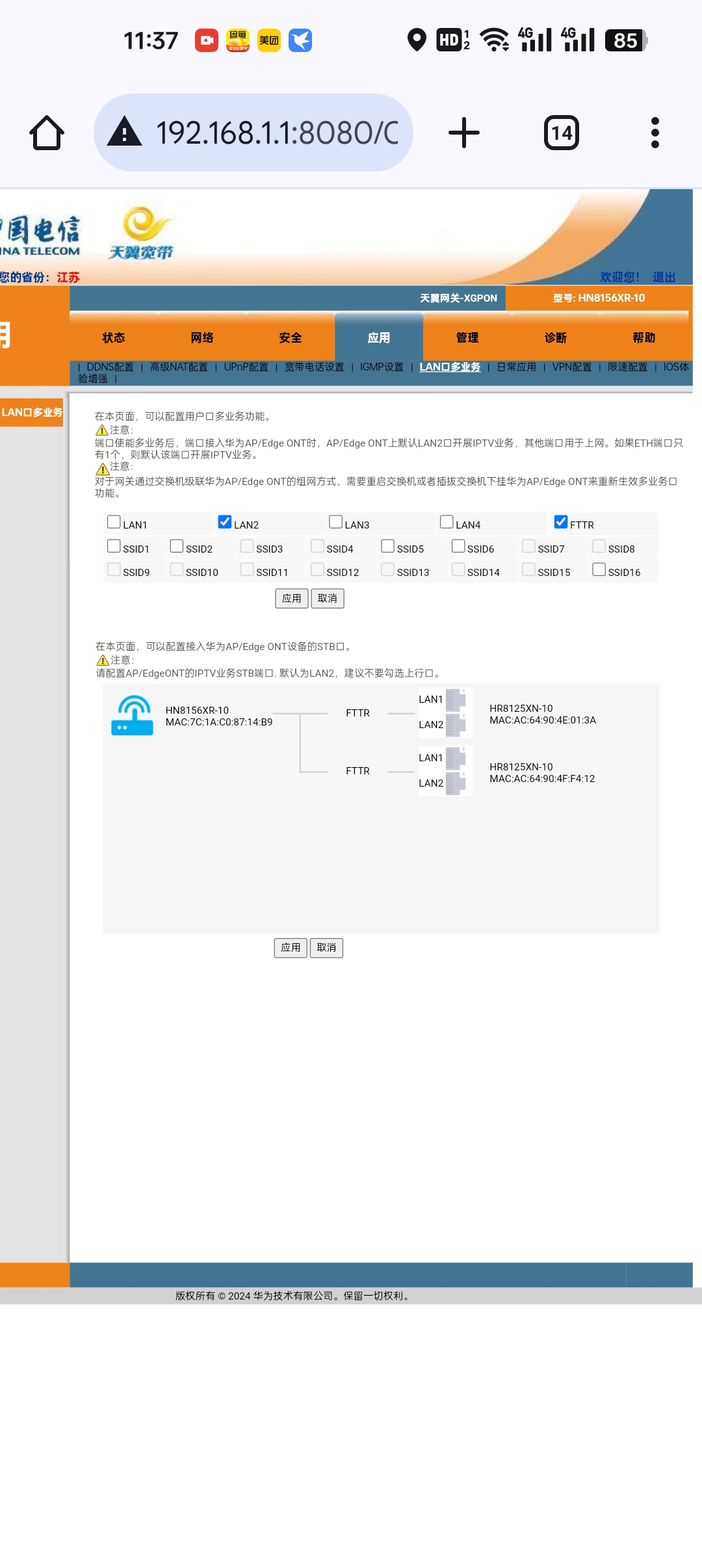Tap the insecure site warning triangle

pyautogui.click(x=124, y=132)
